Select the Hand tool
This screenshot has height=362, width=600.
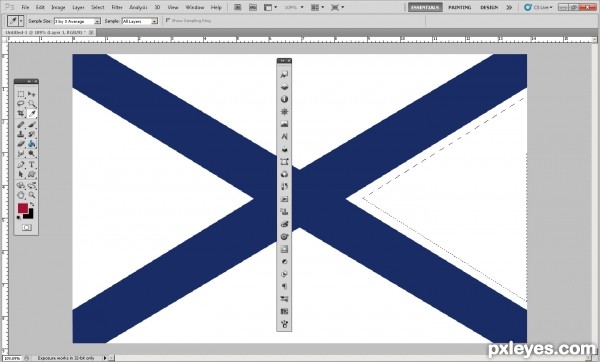coord(21,195)
